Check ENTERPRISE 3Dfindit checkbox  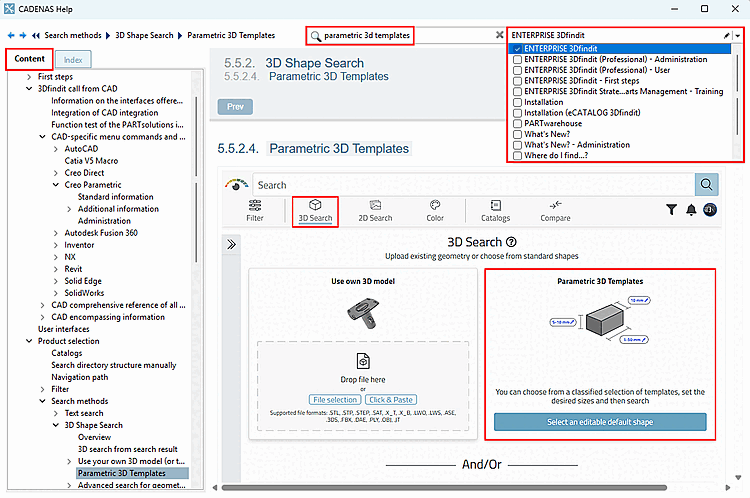(517, 49)
